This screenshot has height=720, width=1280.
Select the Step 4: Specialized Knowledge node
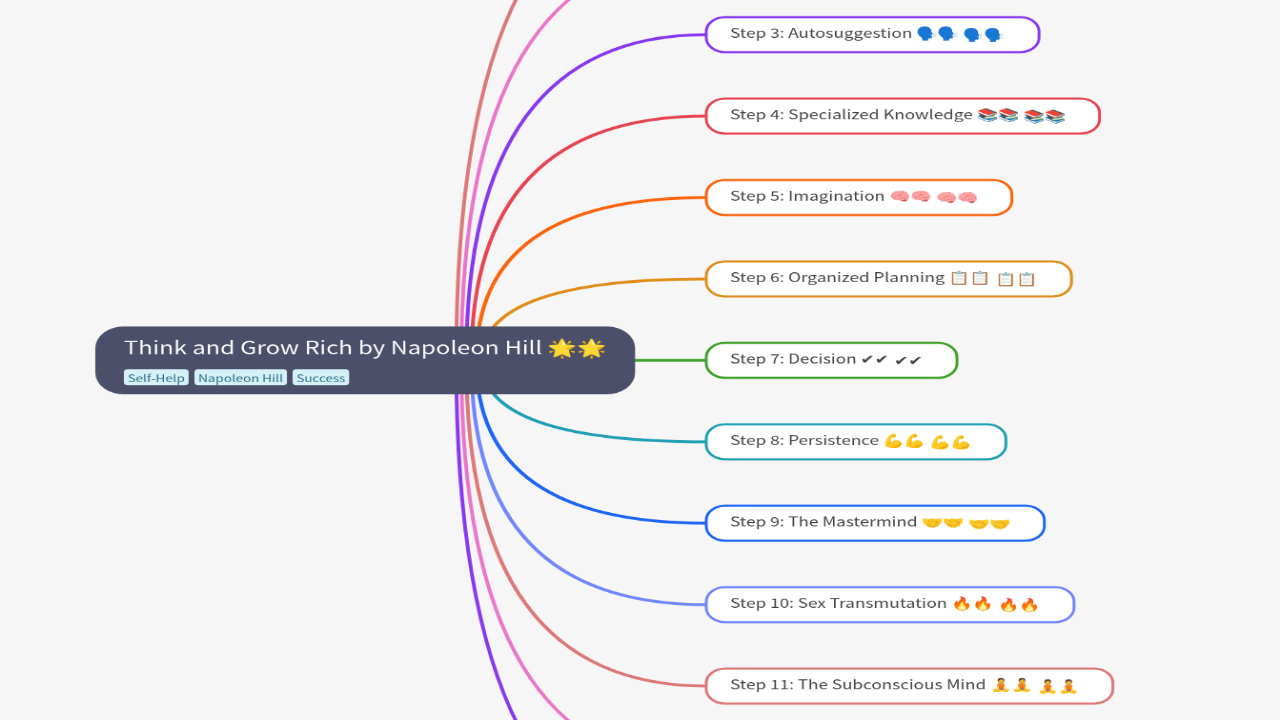click(x=902, y=116)
